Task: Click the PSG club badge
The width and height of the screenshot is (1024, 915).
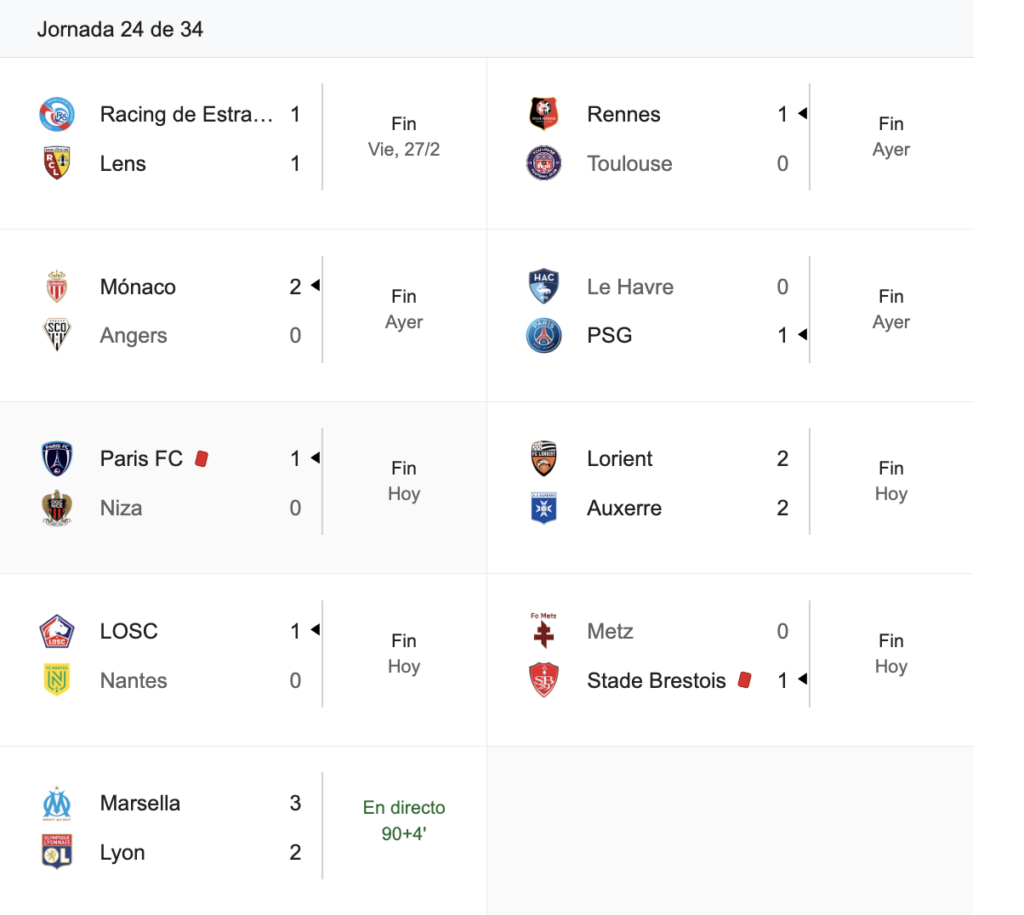Action: click(x=544, y=336)
